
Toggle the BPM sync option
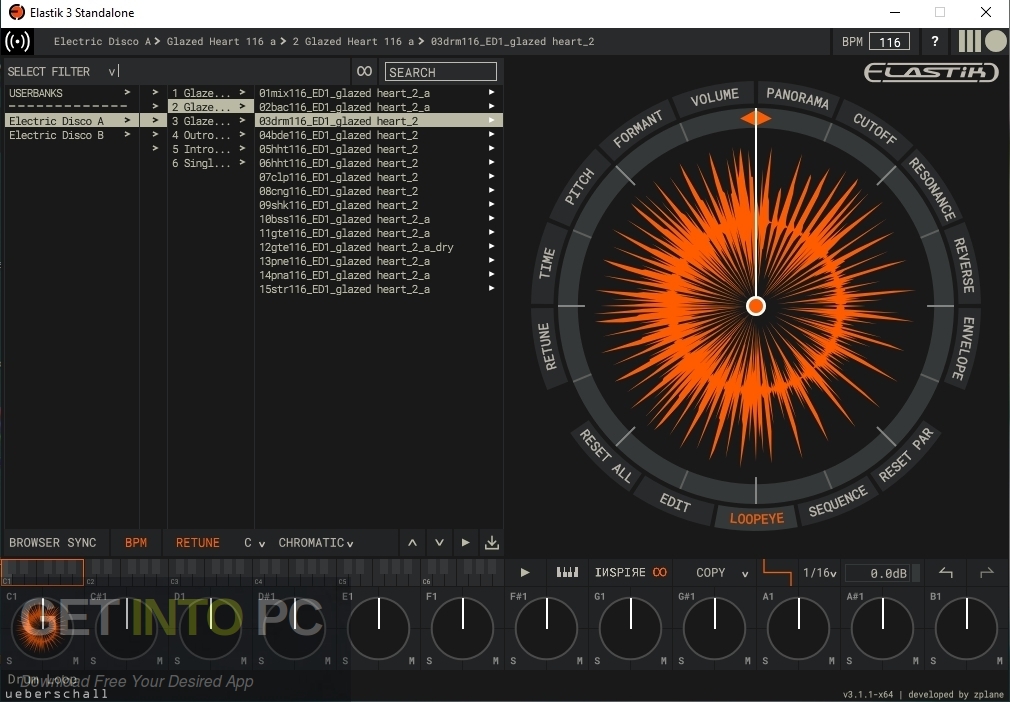[136, 543]
